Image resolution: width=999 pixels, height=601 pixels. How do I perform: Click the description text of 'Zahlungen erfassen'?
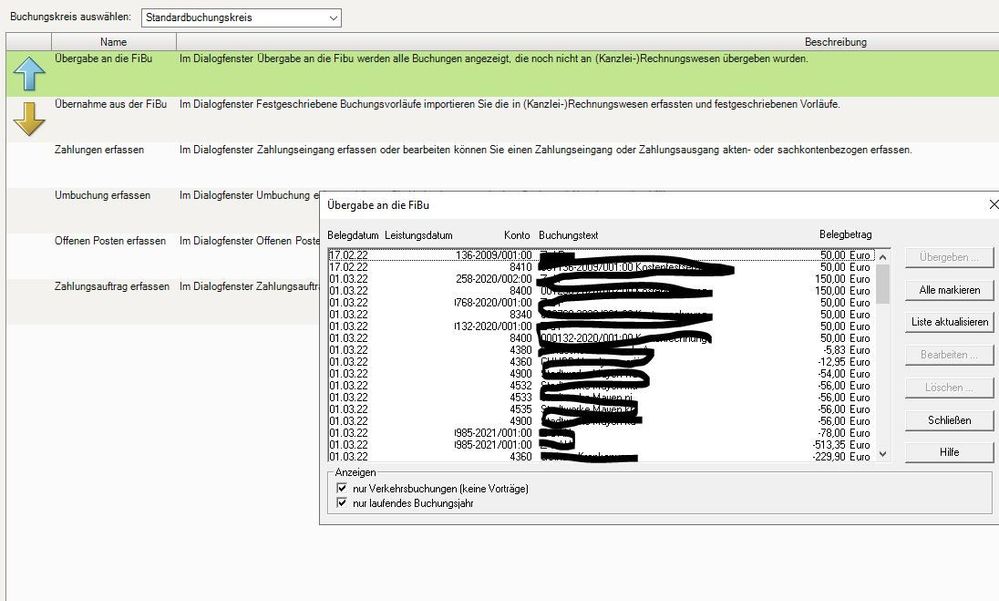(x=545, y=150)
